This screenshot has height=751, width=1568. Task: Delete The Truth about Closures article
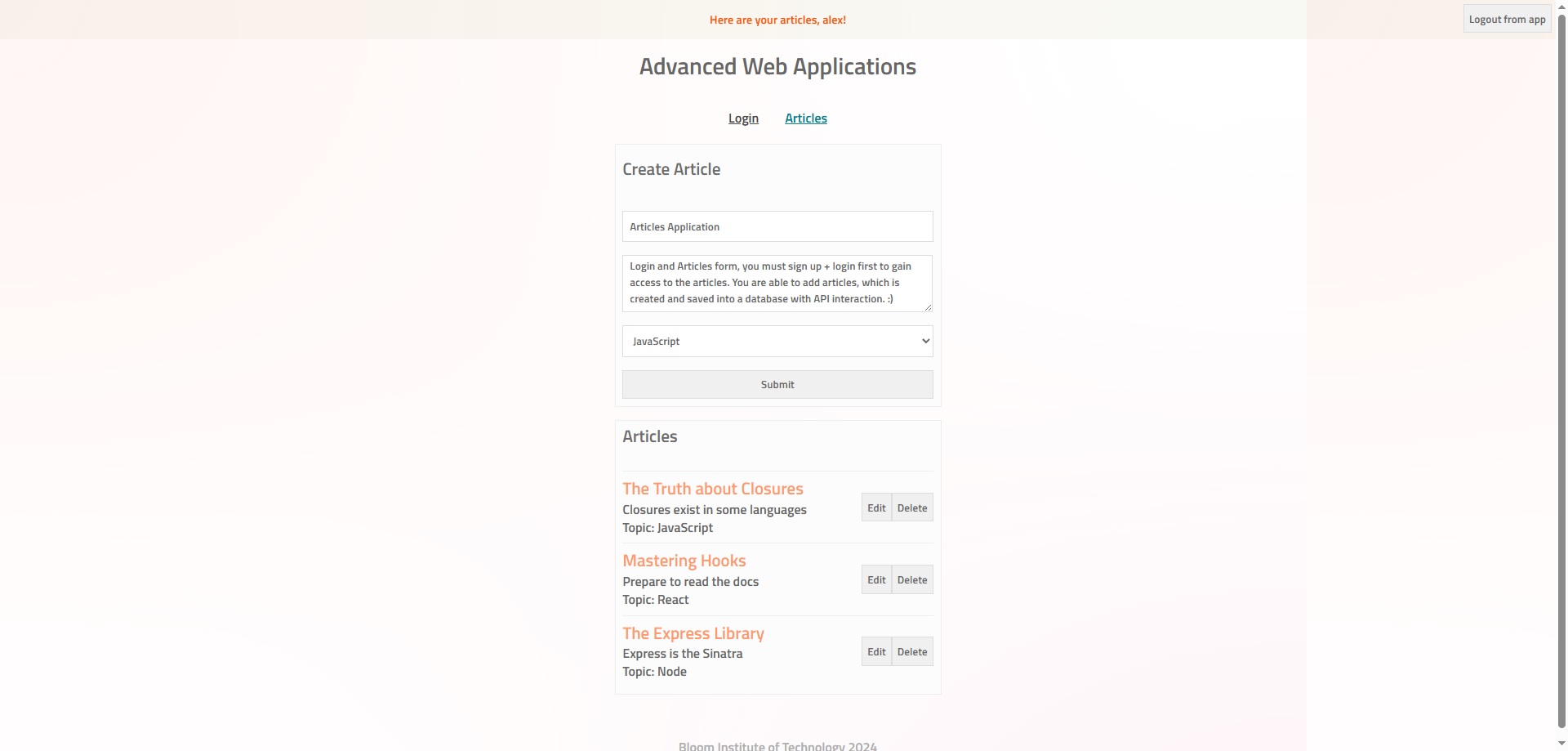pos(912,507)
